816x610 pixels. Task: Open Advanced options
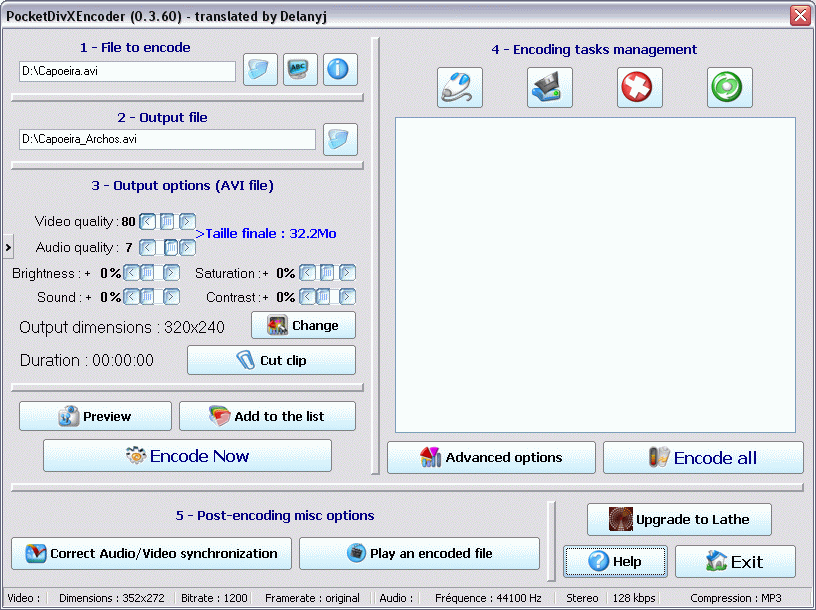pos(491,458)
